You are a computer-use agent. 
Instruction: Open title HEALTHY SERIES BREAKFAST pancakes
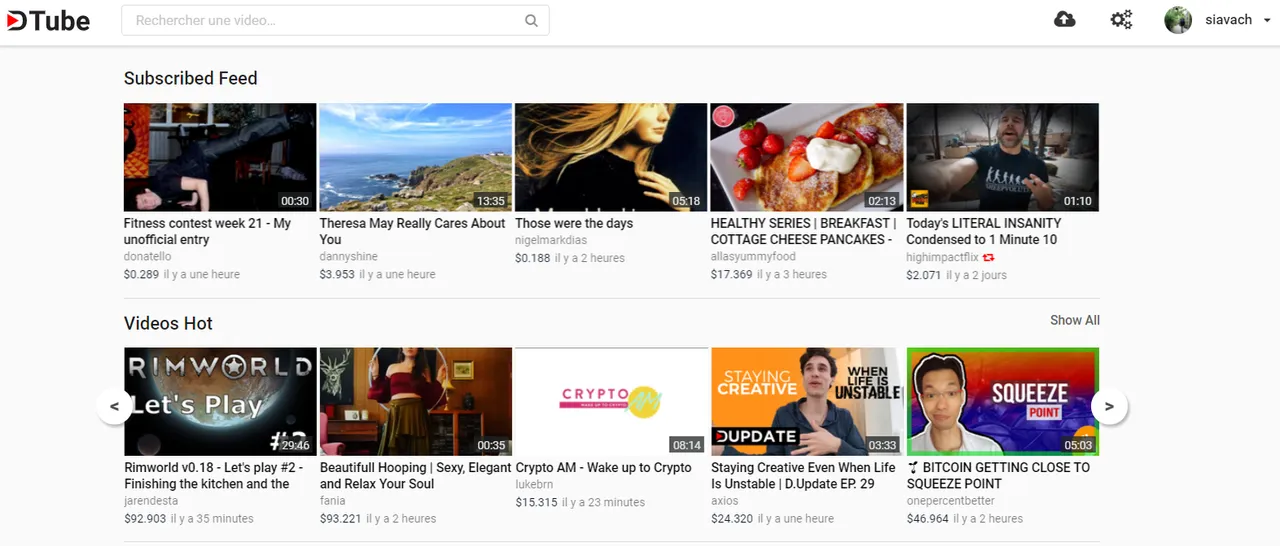[x=804, y=231]
